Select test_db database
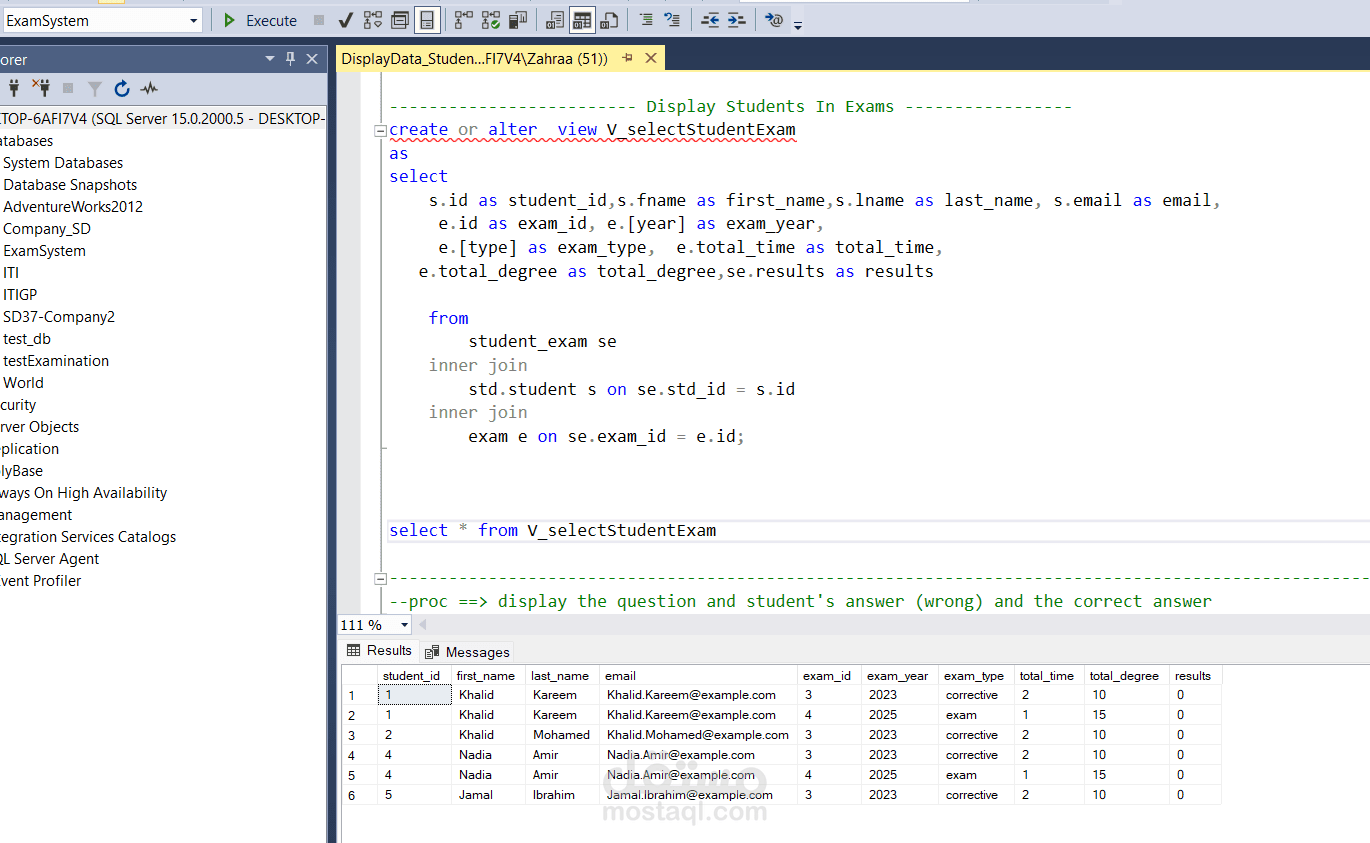Screen dimensions: 1370x843 pyautogui.click(x=27, y=339)
